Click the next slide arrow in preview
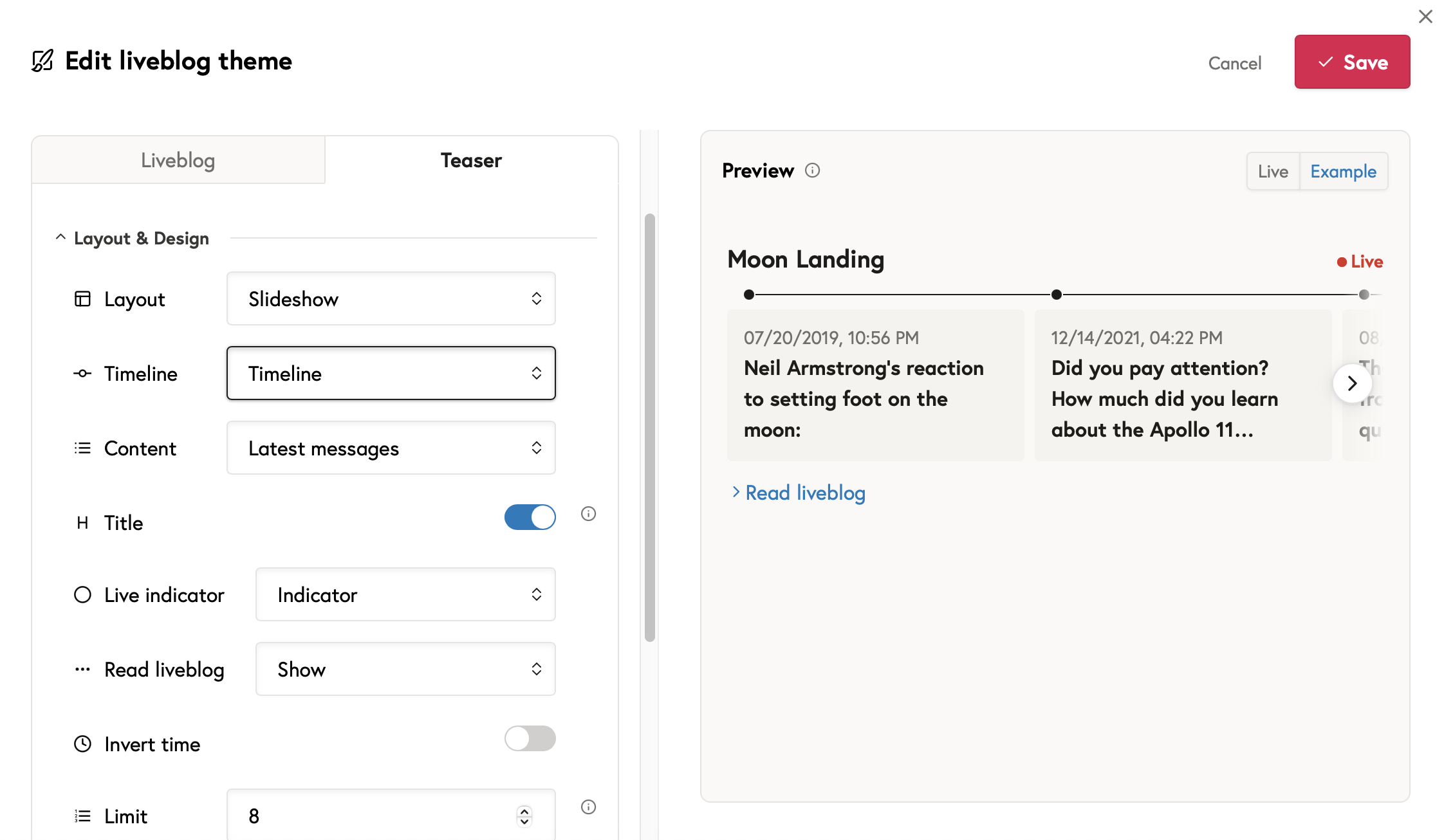The image size is (1444, 840). pos(1352,383)
